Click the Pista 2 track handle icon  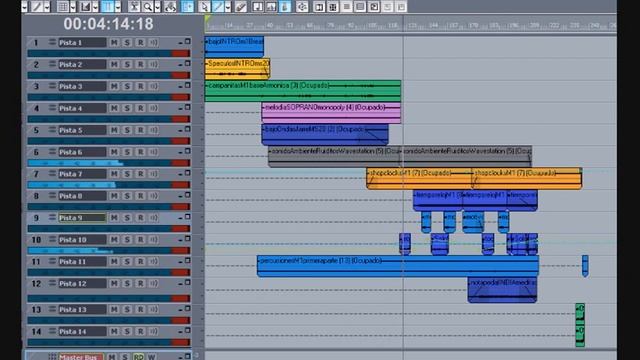point(52,64)
